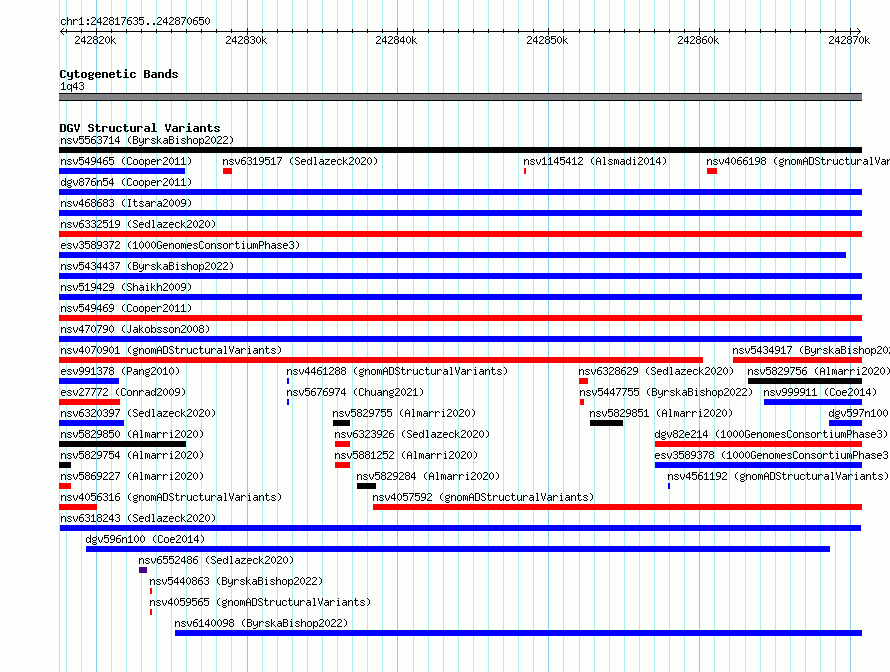Open the nsv5881252 (Almarri2020) label
Viewport: 890px width, 672px height.
406,455
